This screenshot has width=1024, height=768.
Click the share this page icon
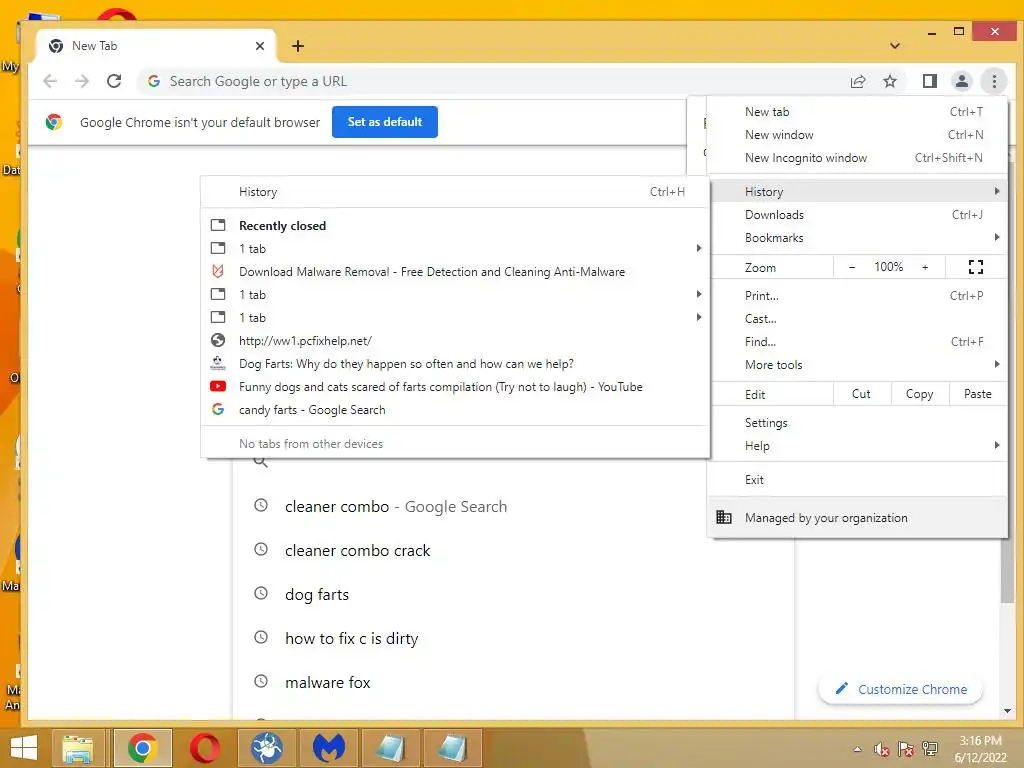coord(857,81)
